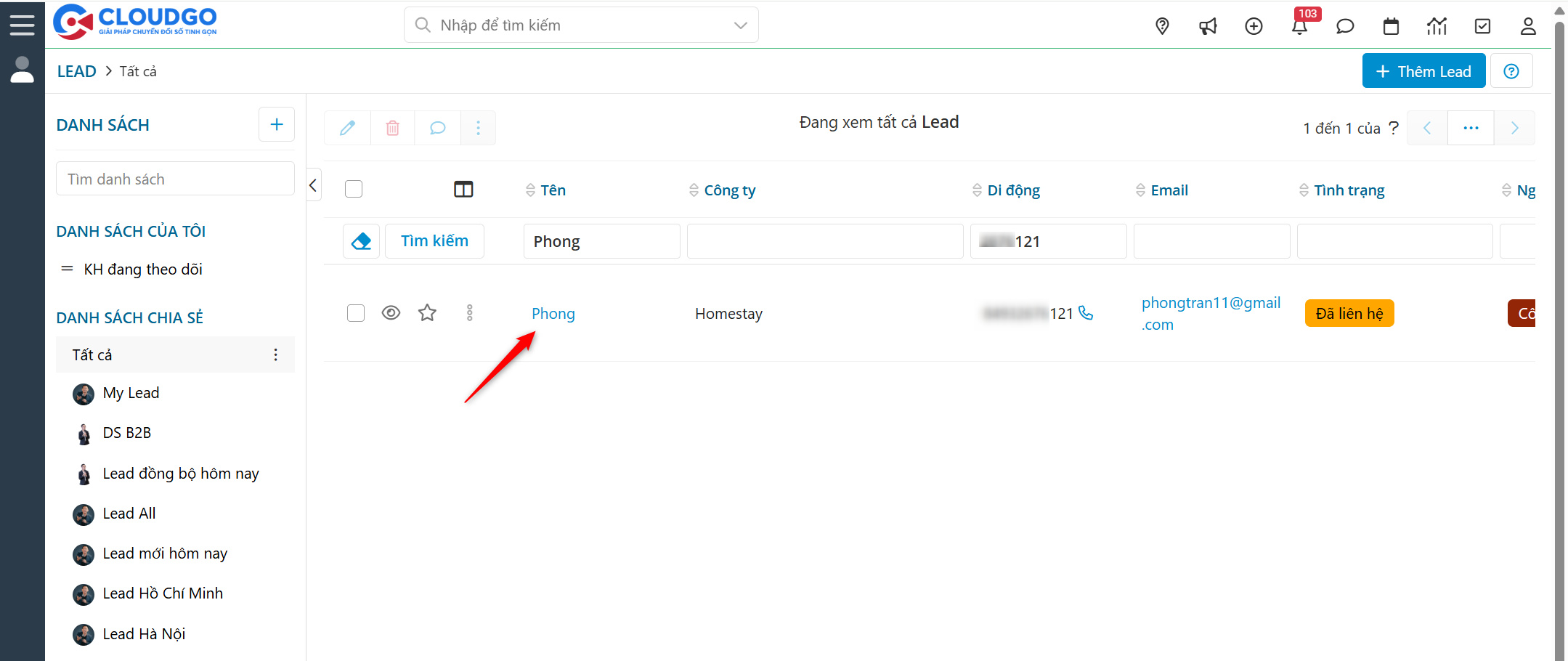Open the reports chart icon in header
Screen dimensions: 1568x661
coord(1437,26)
